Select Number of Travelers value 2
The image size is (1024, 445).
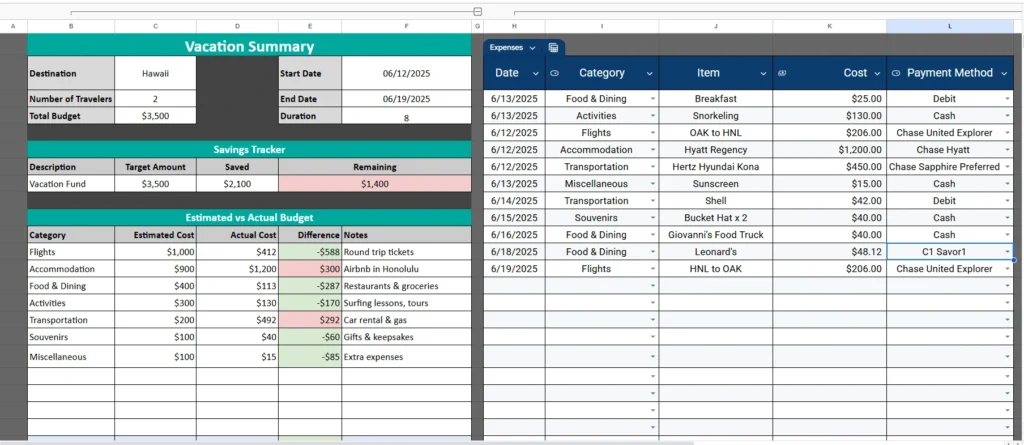click(x=155, y=99)
